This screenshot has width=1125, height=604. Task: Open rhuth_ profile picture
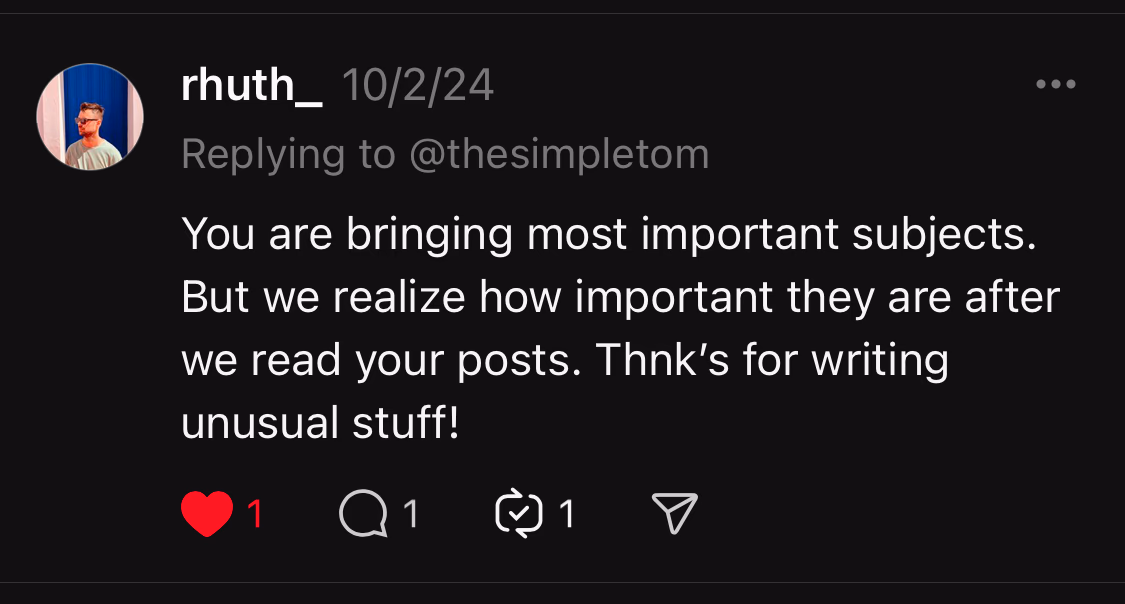(x=90, y=117)
